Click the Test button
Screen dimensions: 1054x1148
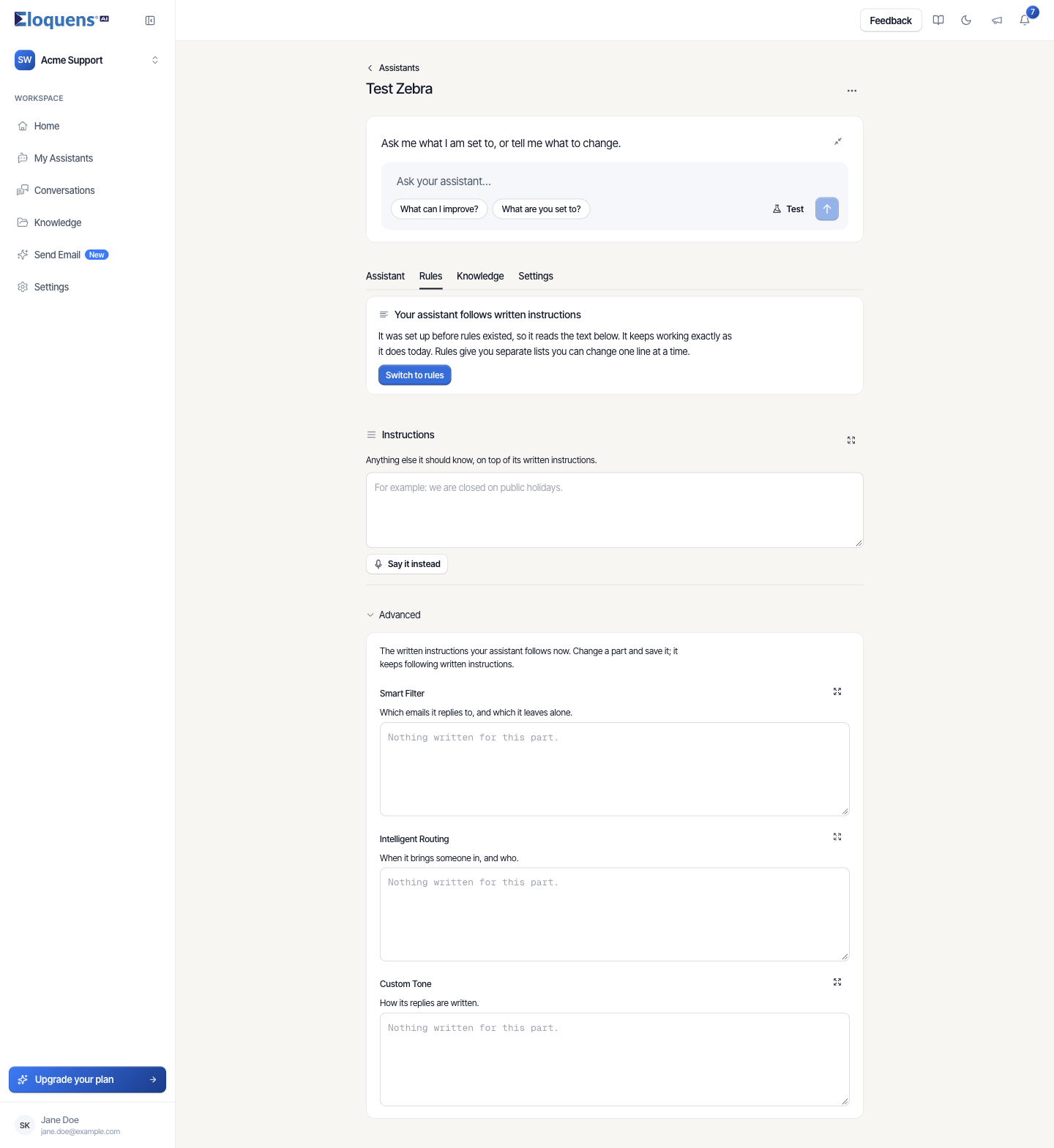pyautogui.click(x=788, y=209)
